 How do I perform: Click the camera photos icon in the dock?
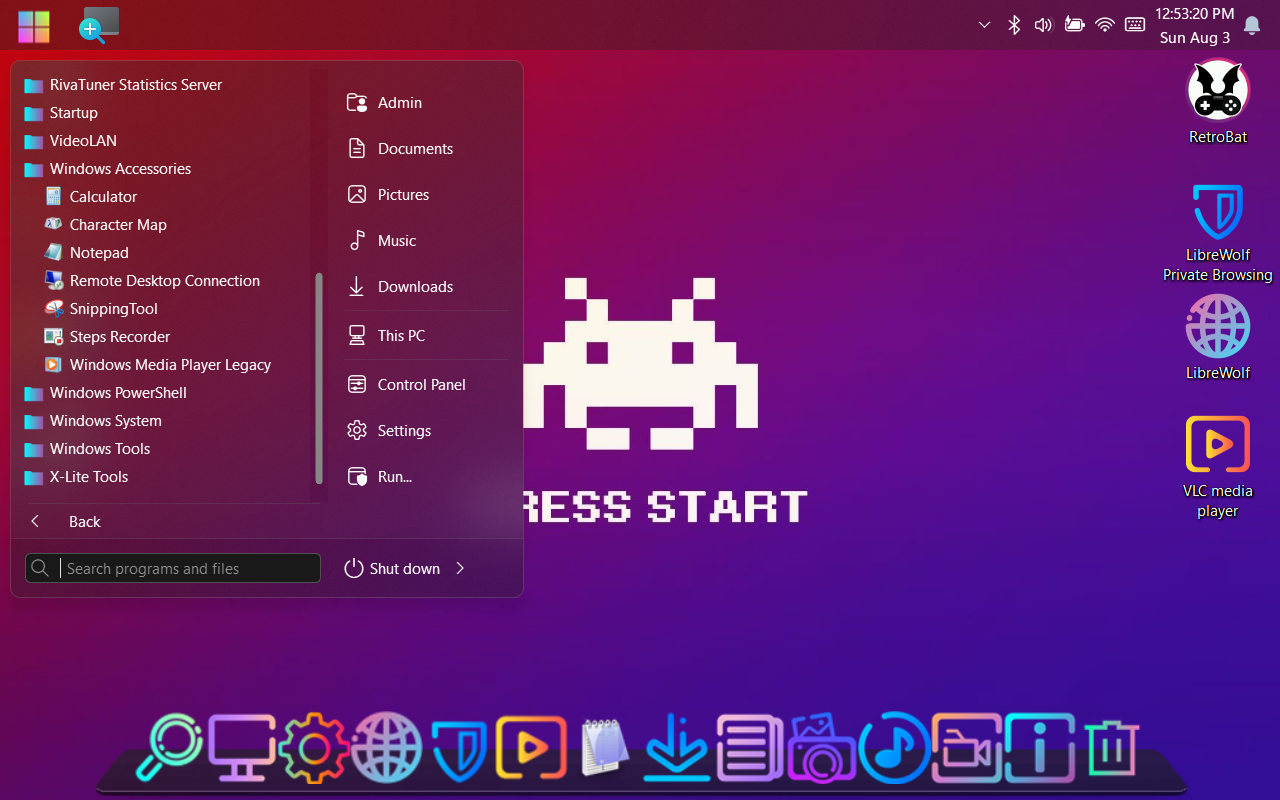point(821,747)
